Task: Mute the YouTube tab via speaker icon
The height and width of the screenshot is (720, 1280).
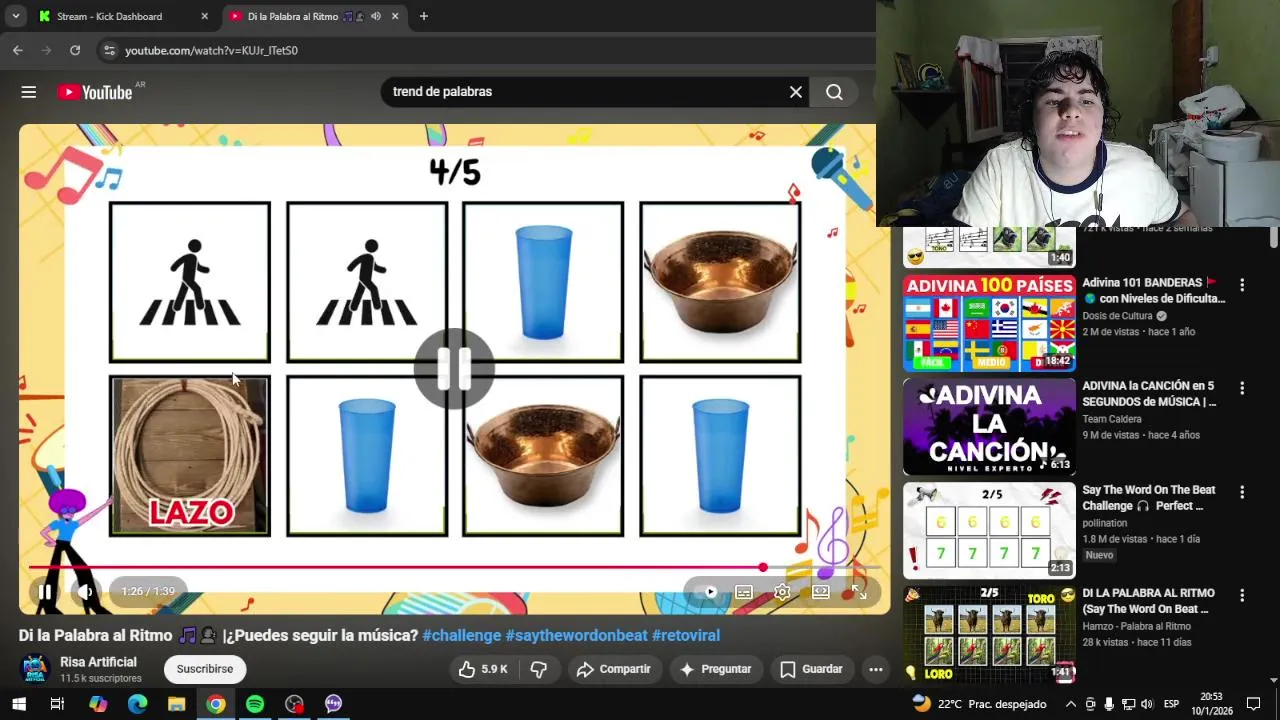Action: coord(376,16)
